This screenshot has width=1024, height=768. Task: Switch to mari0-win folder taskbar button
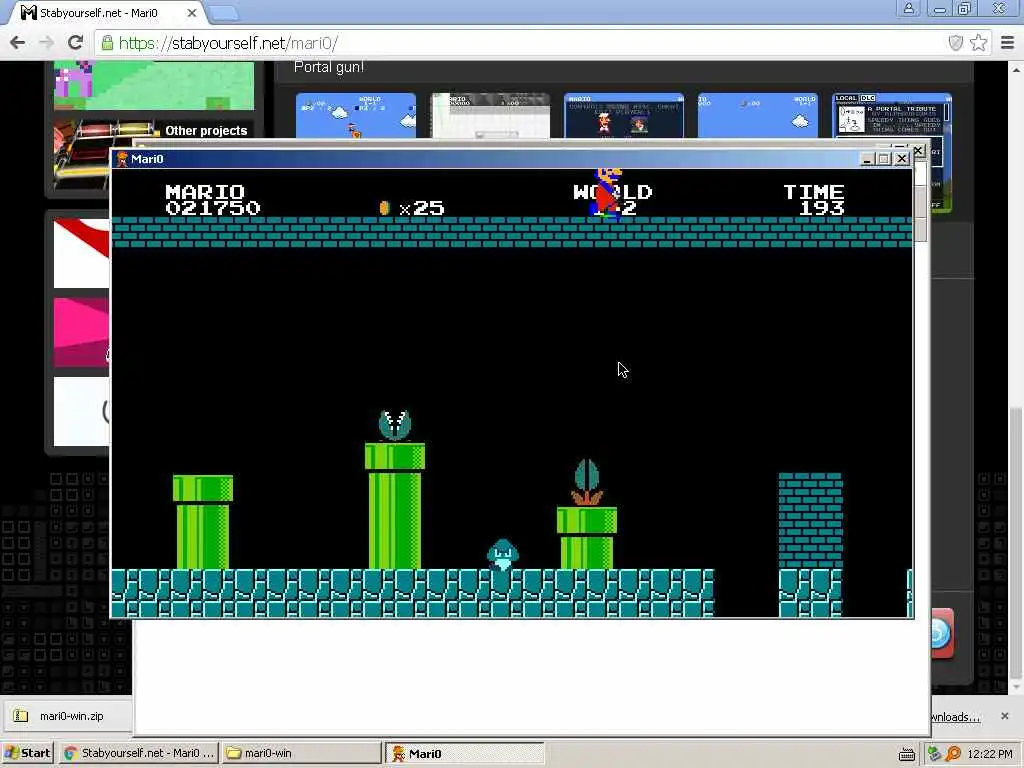(x=300, y=753)
